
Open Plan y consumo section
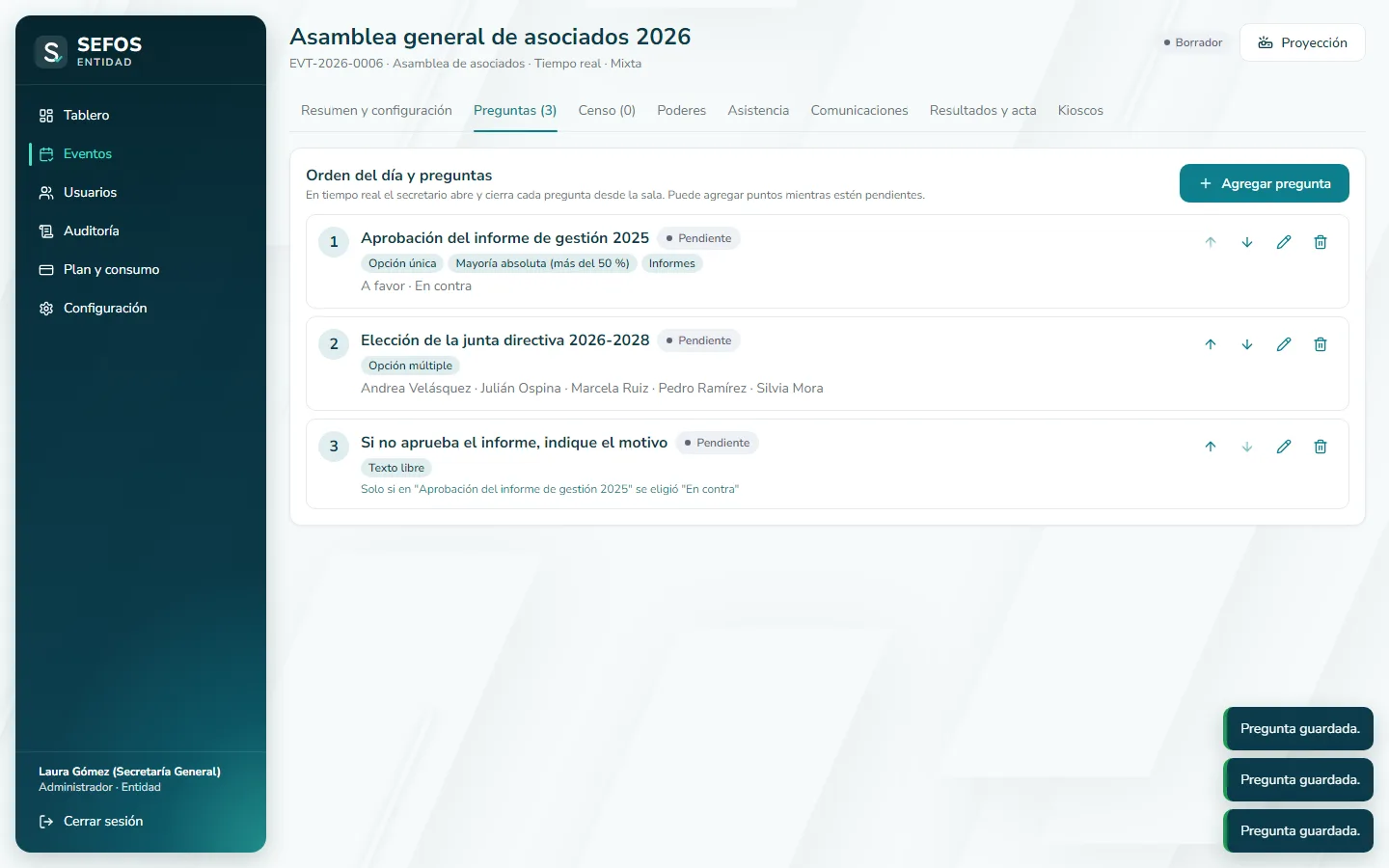point(141,269)
